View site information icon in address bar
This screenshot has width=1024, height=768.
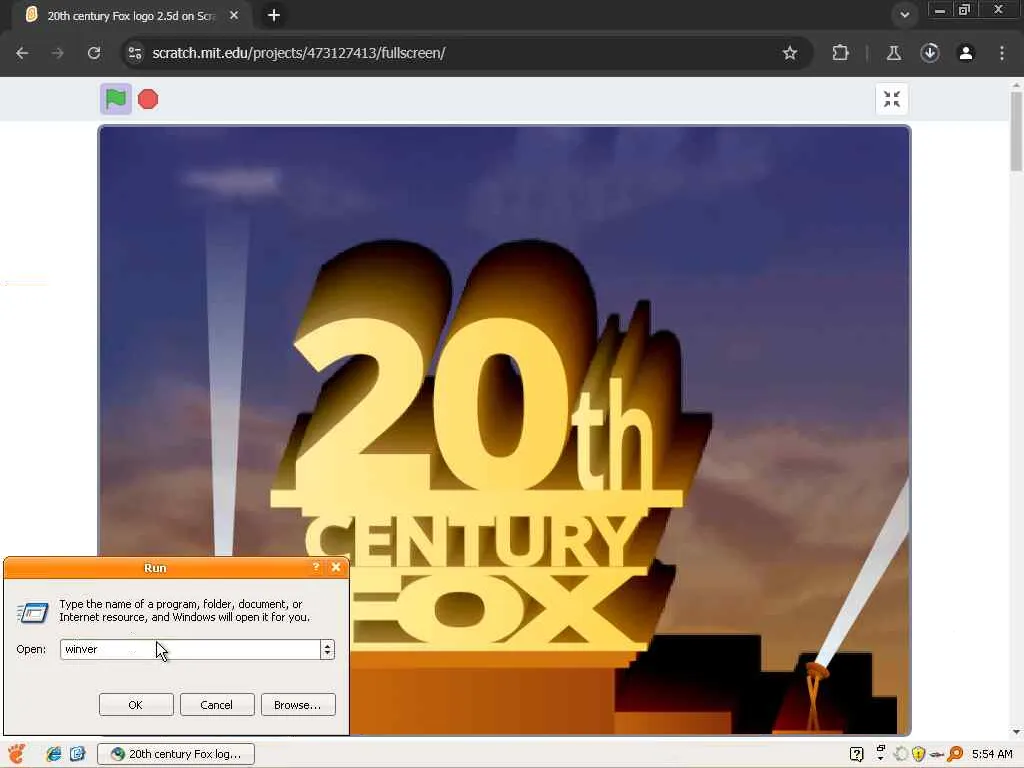[x=135, y=53]
